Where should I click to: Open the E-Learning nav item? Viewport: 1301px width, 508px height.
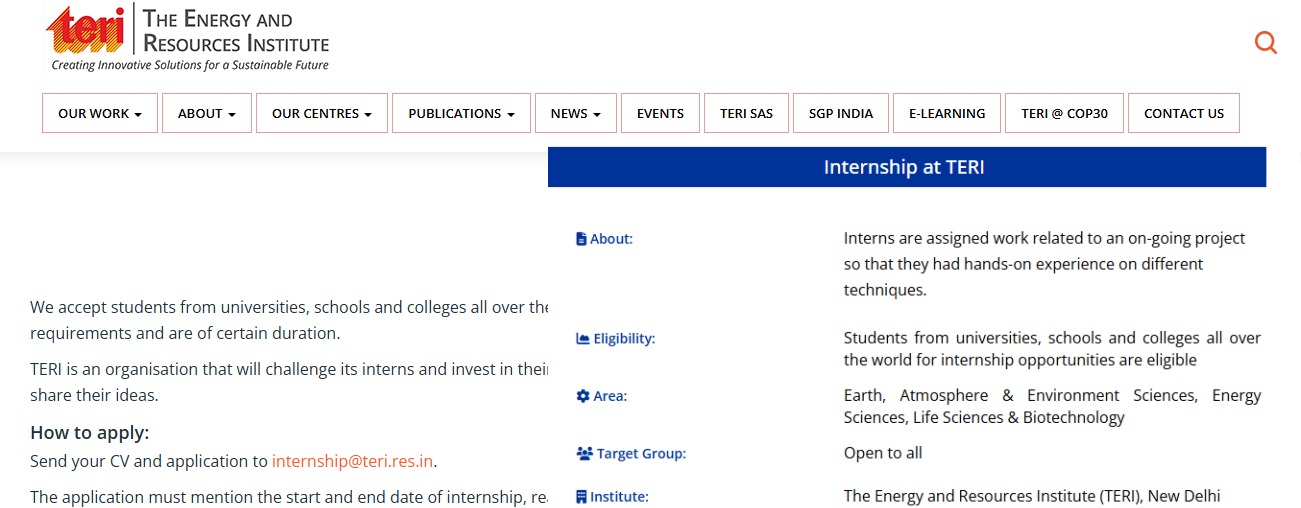[x=946, y=114]
